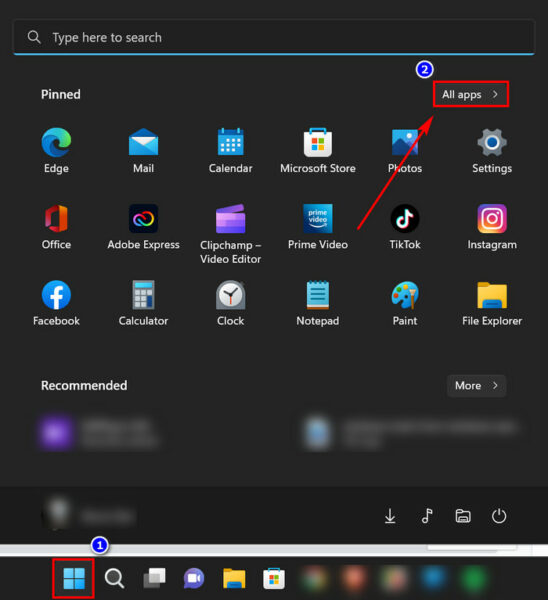Open File Explorer from the taskbar
This screenshot has height=600, width=548.
click(x=234, y=578)
